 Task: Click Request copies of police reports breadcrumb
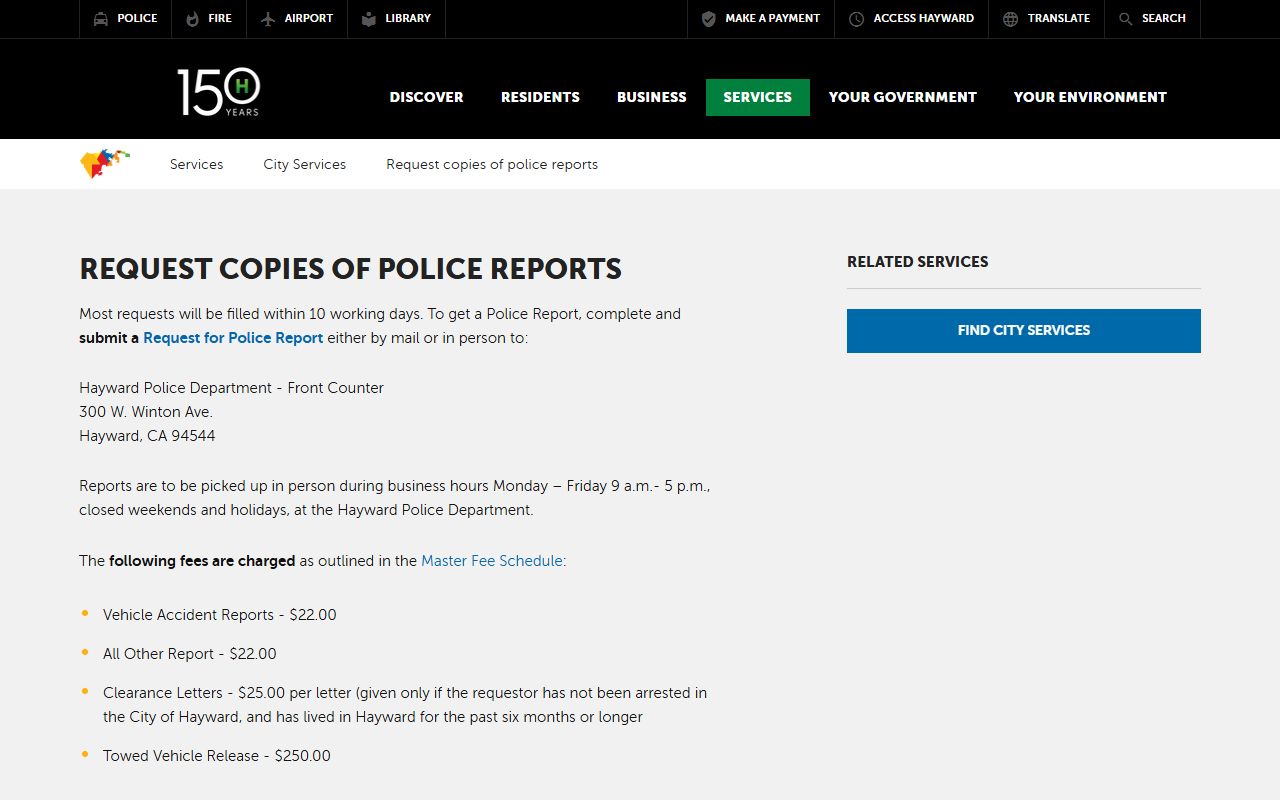pyautogui.click(x=492, y=164)
